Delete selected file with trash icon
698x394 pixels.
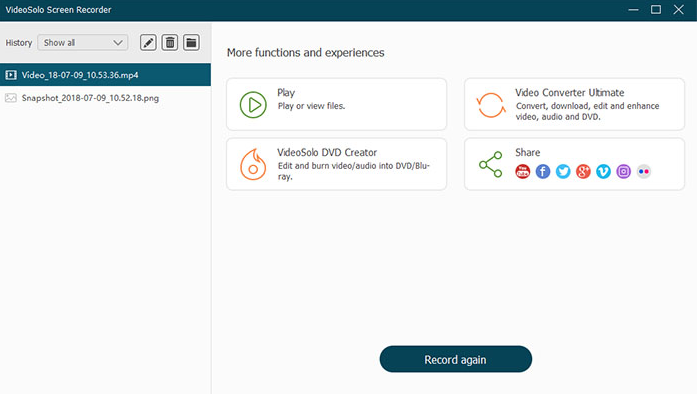click(170, 43)
